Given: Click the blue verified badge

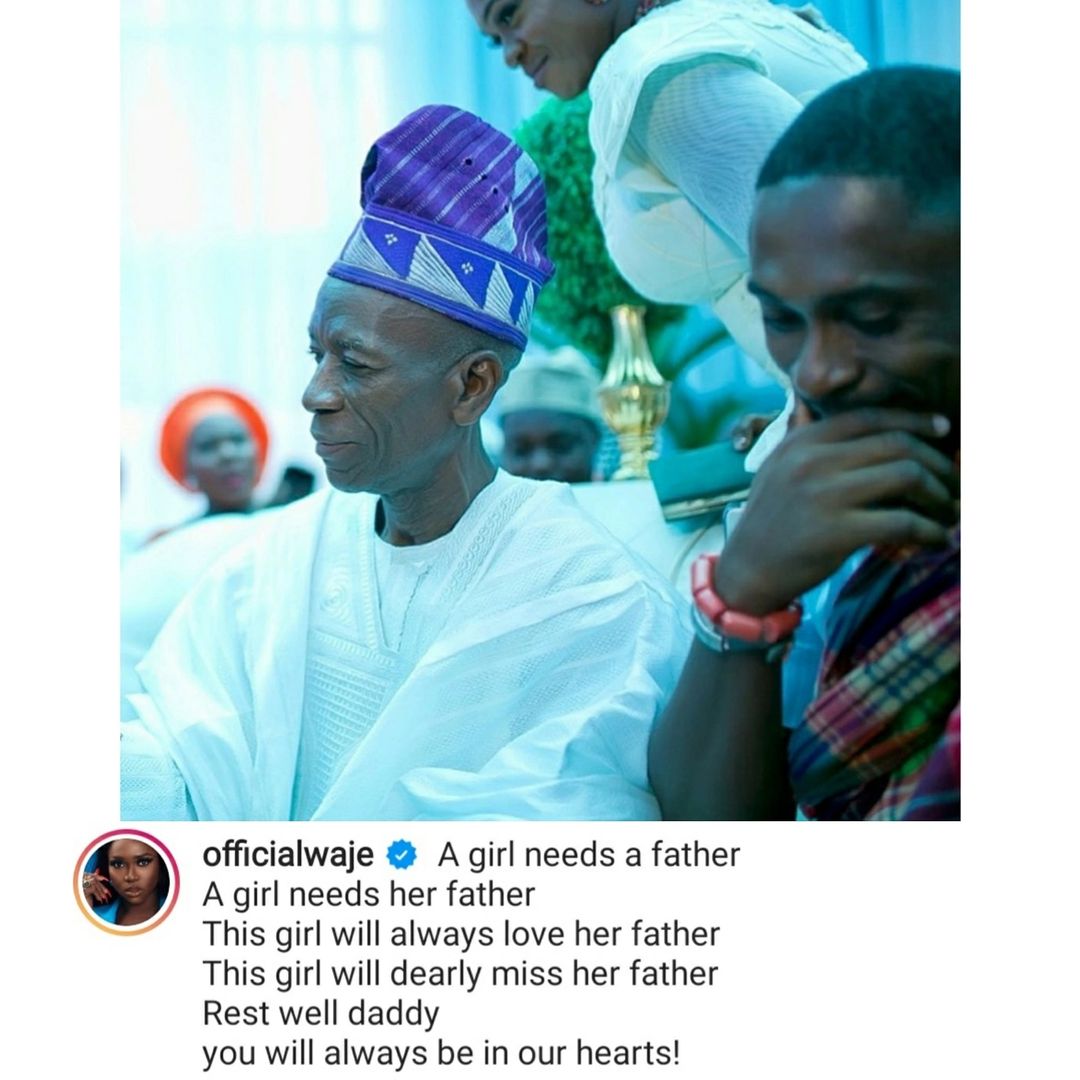Looking at the screenshot, I should pos(402,855).
